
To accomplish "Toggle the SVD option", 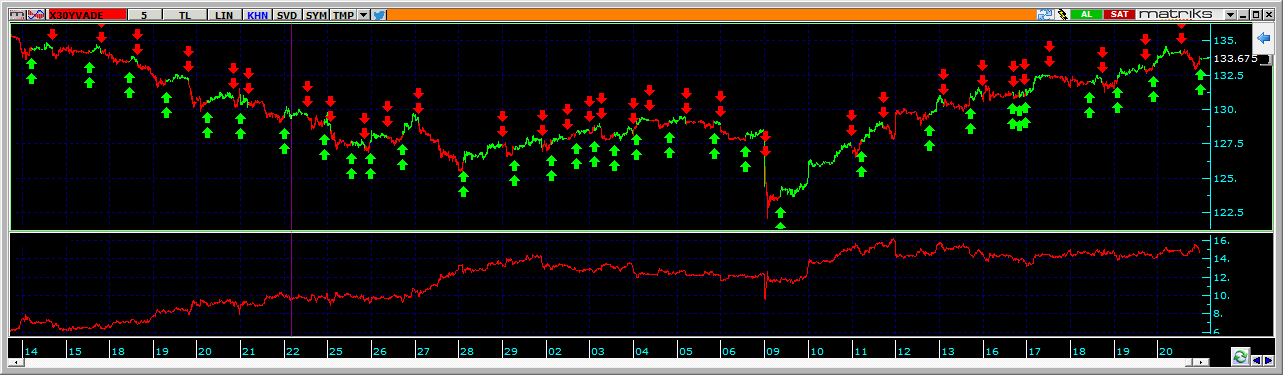I will click(287, 15).
